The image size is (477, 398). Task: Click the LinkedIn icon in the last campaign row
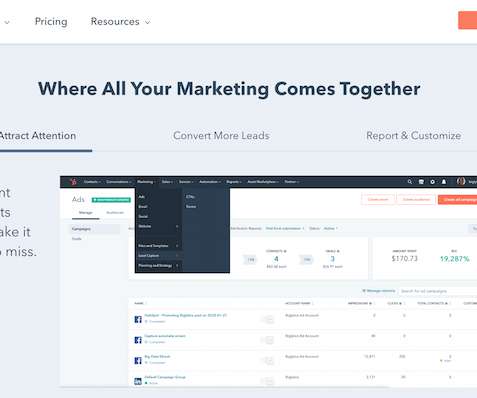[x=138, y=381]
